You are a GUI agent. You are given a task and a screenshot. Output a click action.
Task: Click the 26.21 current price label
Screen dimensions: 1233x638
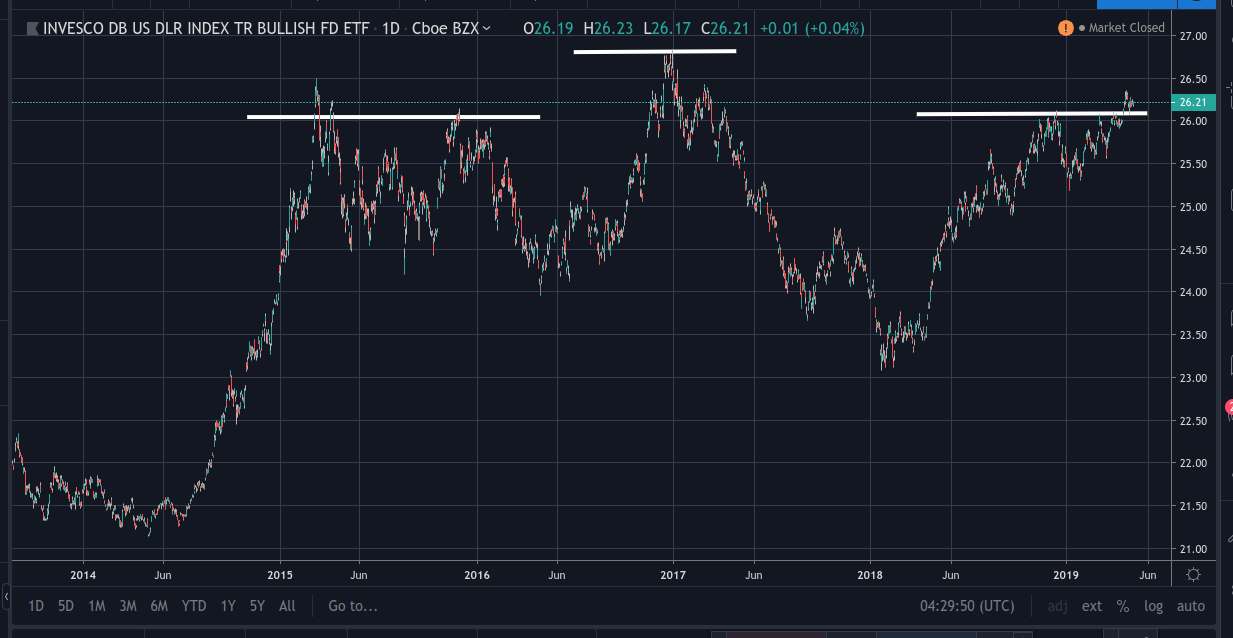pos(1197,102)
